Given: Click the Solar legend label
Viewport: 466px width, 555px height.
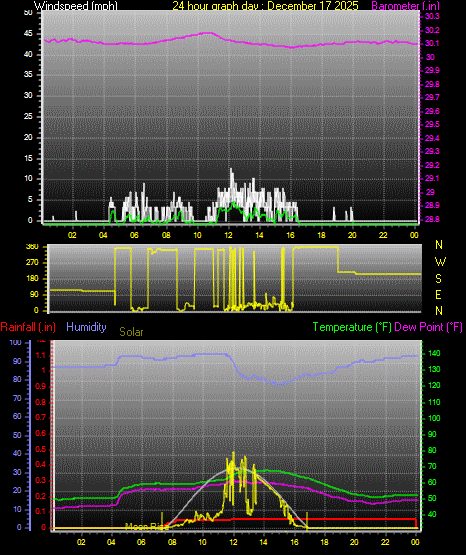Looking at the screenshot, I should 131,332.
